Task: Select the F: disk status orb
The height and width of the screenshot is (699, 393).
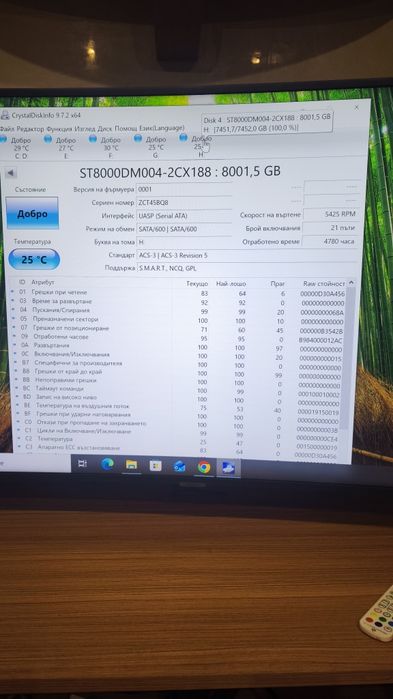Action: pyautogui.click(x=93, y=139)
